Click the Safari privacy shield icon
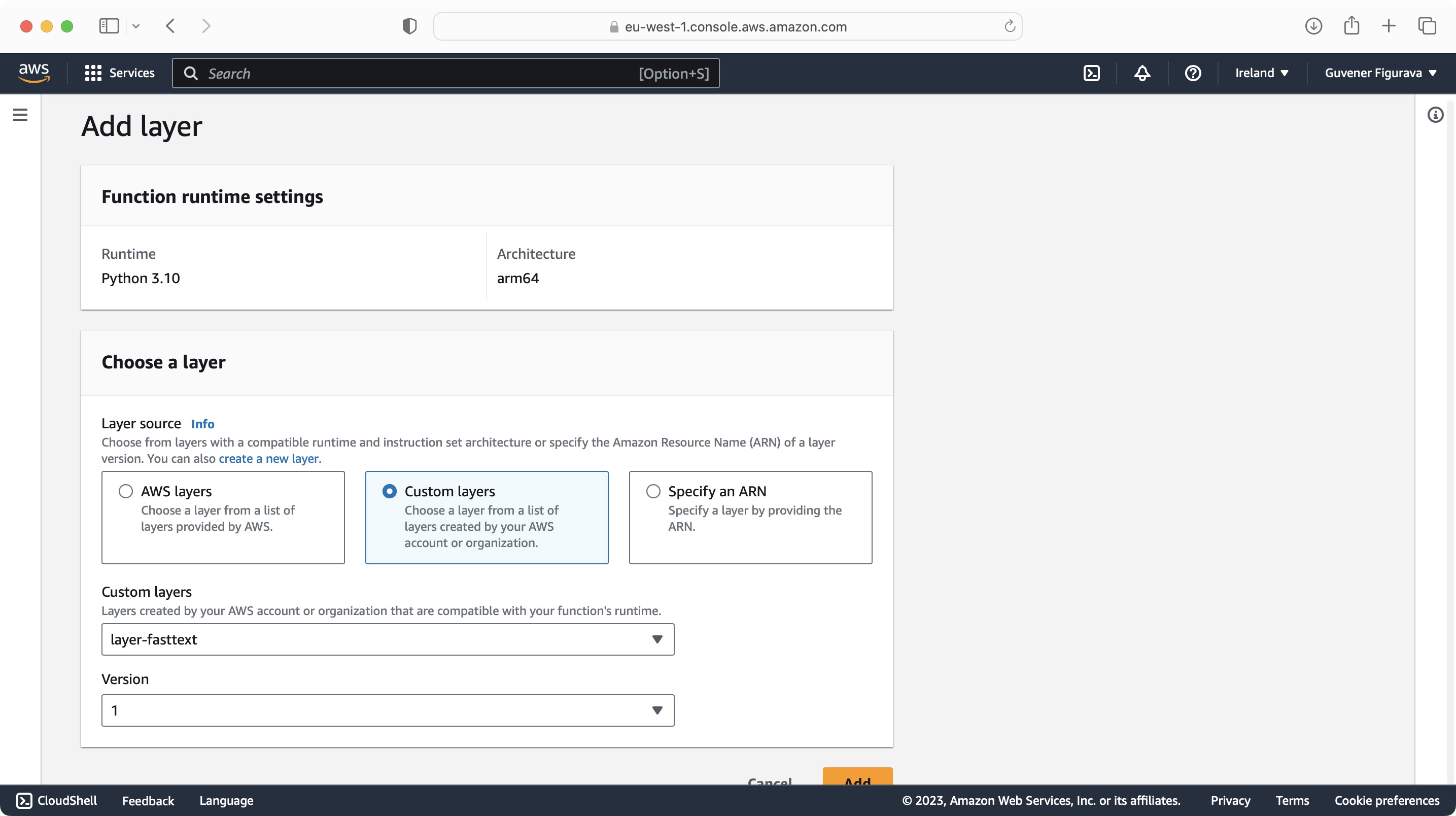Image resolution: width=1456 pixels, height=816 pixels. pos(409,26)
